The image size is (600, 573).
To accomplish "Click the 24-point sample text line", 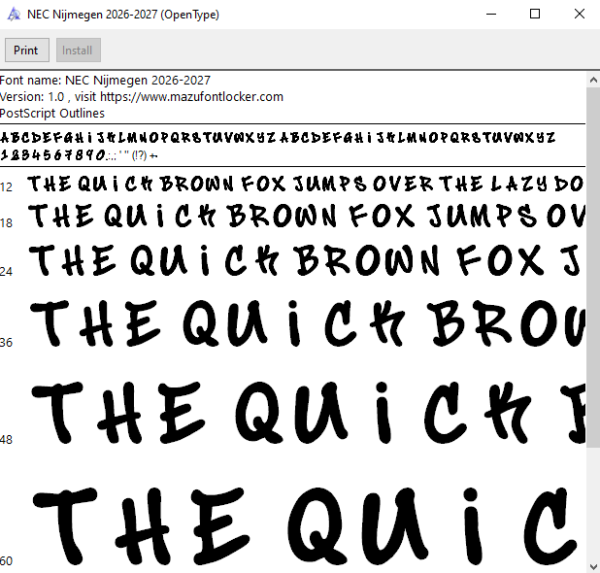I will (x=307, y=261).
